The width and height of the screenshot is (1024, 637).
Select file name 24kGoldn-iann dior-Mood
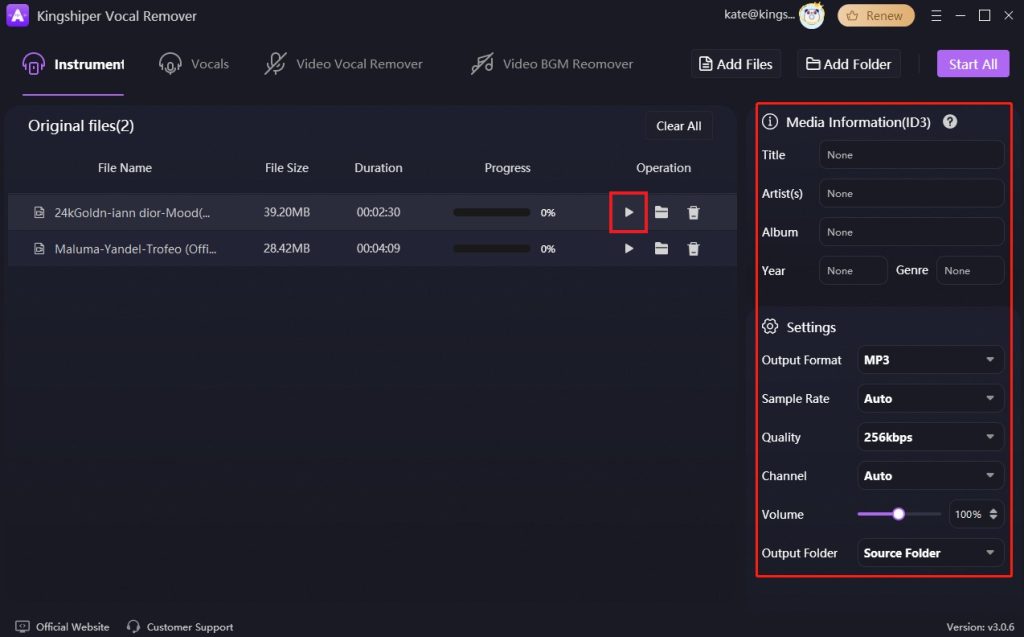(x=132, y=212)
